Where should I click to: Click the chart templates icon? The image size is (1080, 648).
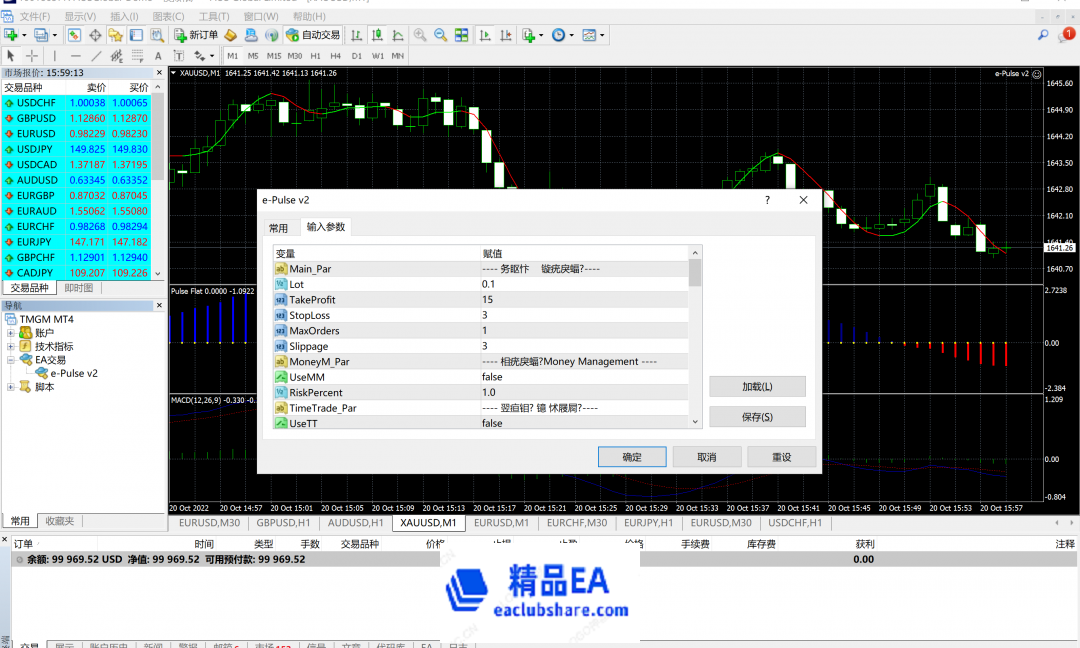pos(589,35)
